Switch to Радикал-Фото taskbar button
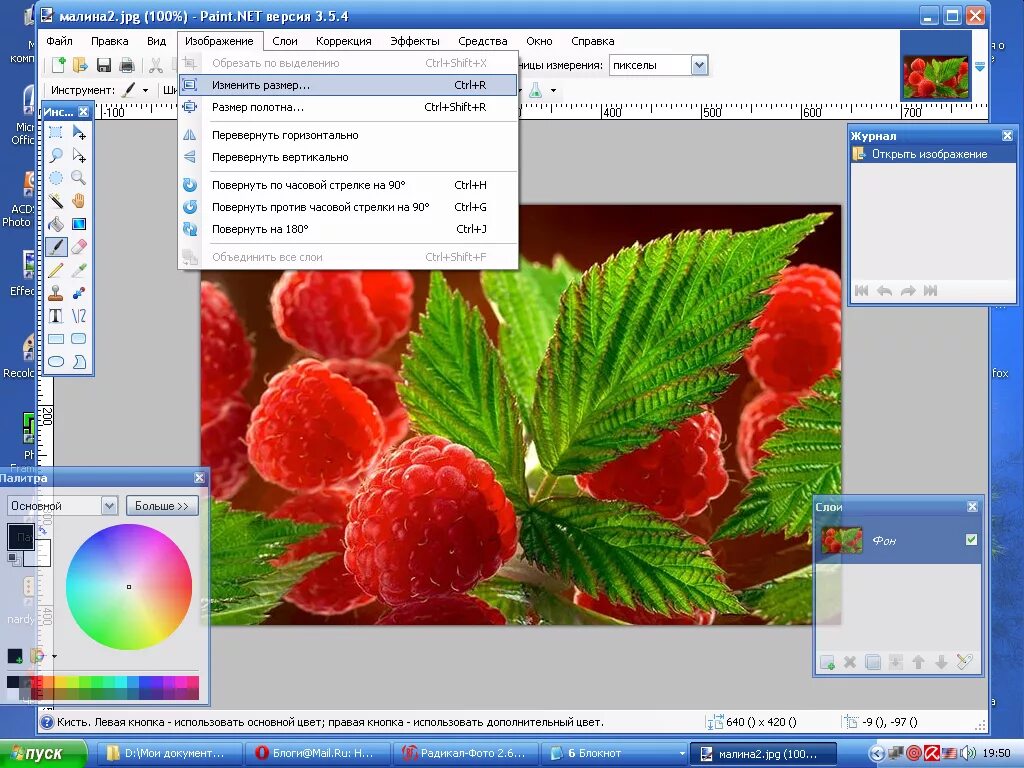 [466, 754]
